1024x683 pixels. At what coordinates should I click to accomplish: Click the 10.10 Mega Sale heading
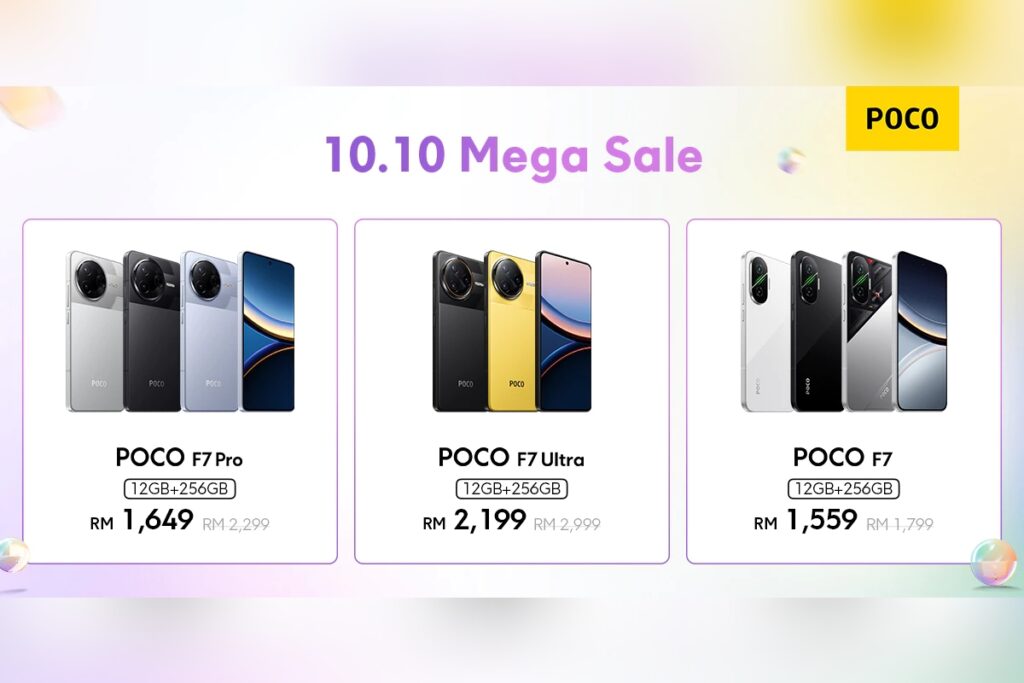[x=513, y=155]
